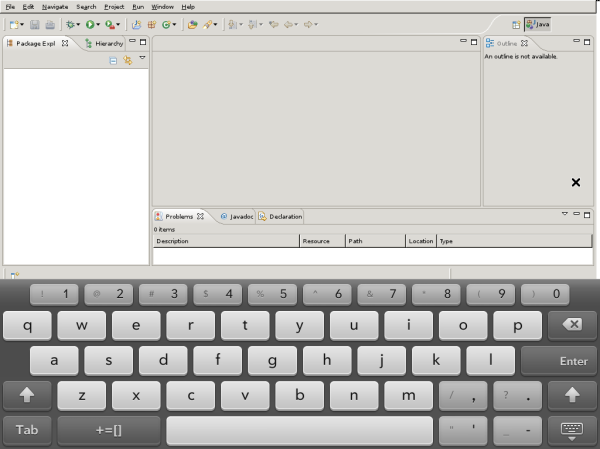Navigate Forward with the right arrow icon

click(308, 25)
